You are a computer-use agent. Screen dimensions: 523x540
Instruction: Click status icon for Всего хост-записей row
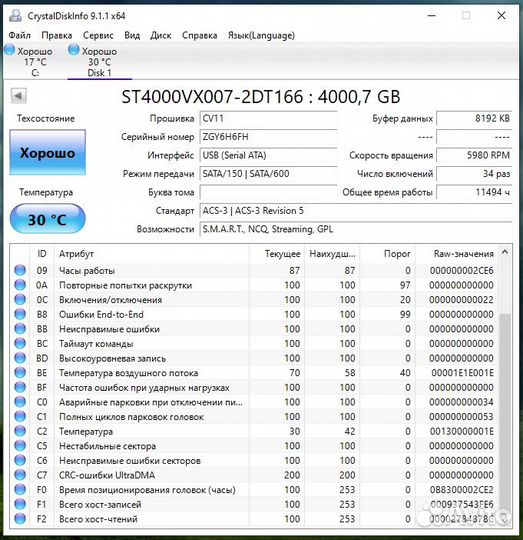point(20,504)
